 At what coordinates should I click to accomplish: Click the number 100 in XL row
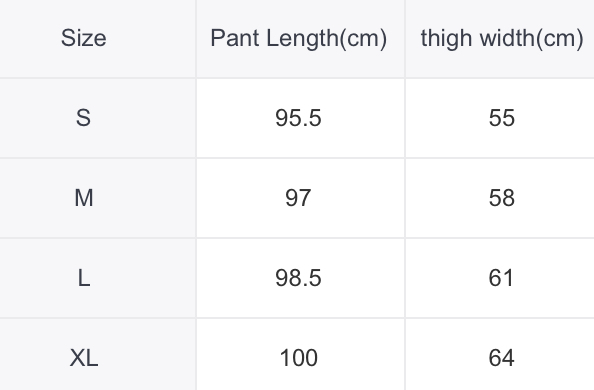(x=299, y=358)
